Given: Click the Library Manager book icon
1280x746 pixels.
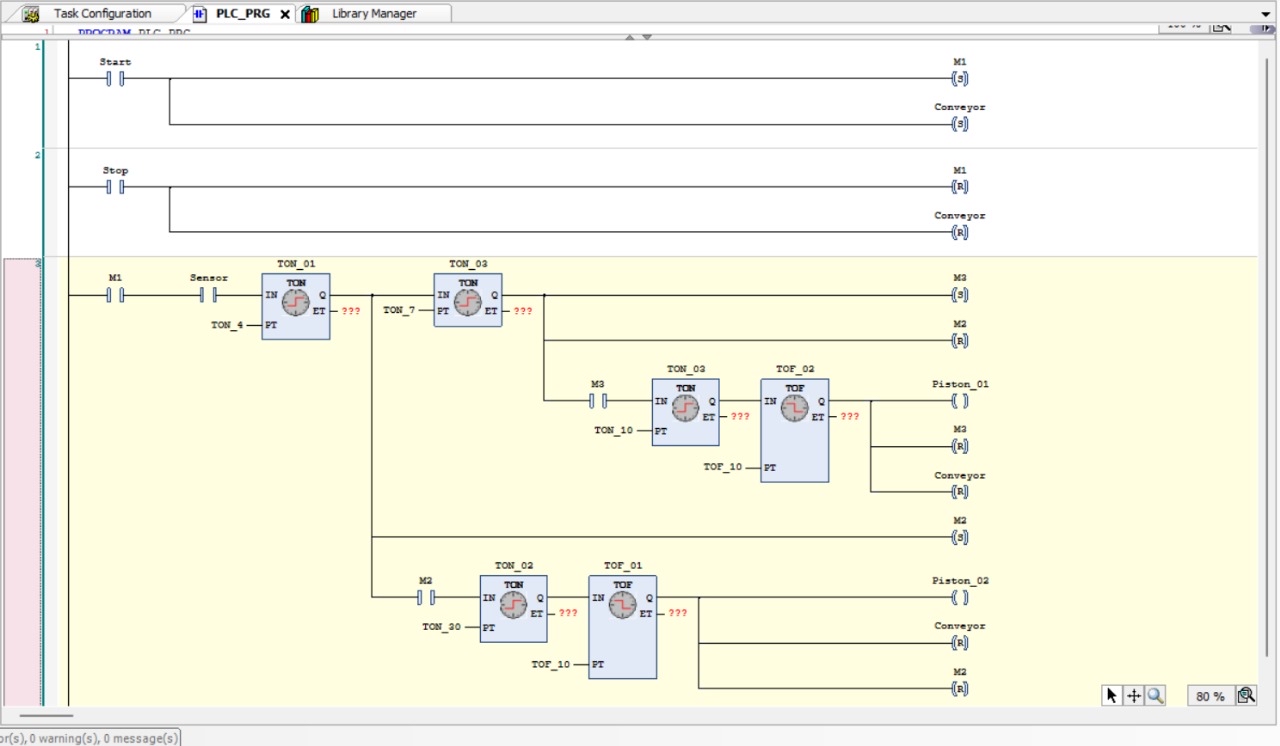Looking at the screenshot, I should pyautogui.click(x=308, y=13).
